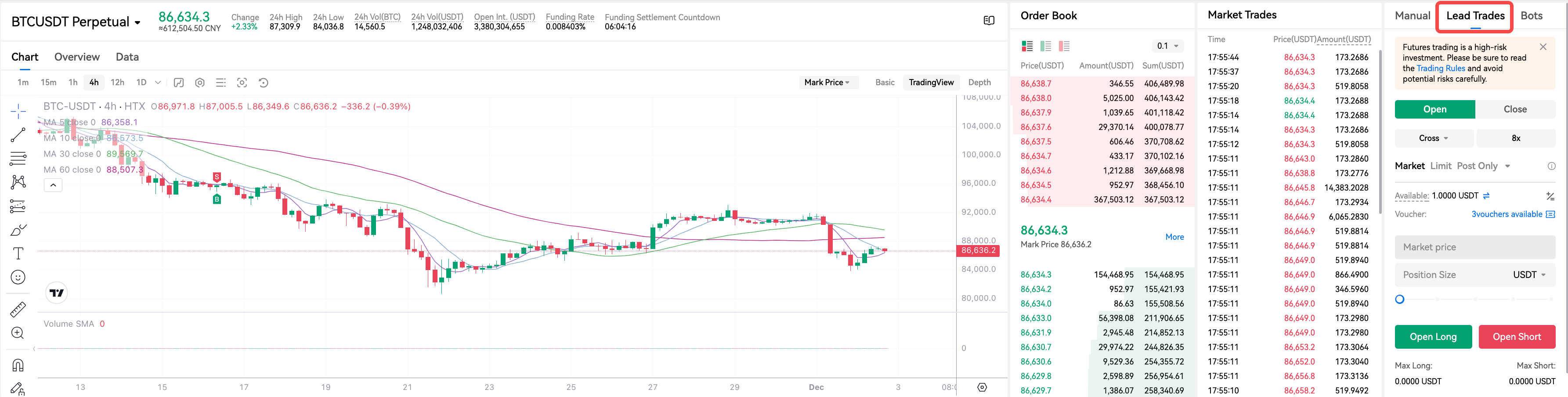Click the position size slider handle
1568x397 pixels.
coord(1400,300)
